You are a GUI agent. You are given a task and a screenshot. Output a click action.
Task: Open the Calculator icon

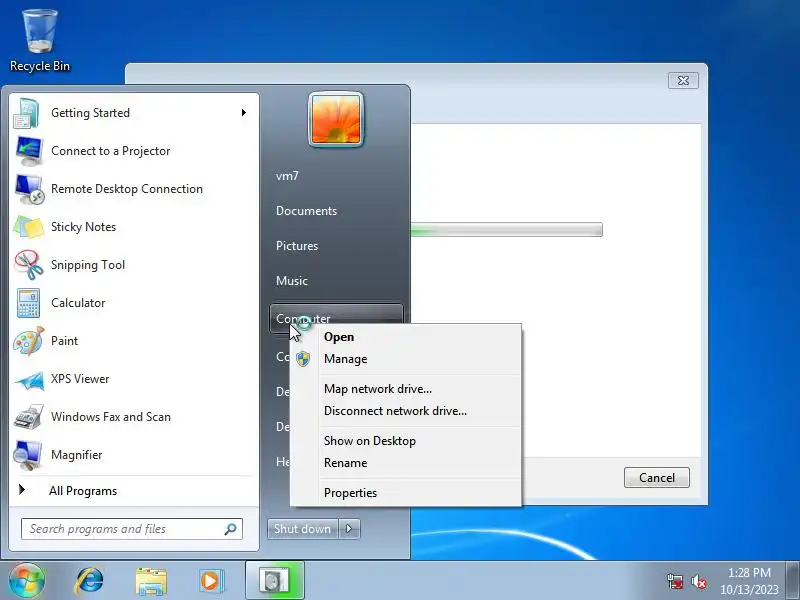coord(29,303)
